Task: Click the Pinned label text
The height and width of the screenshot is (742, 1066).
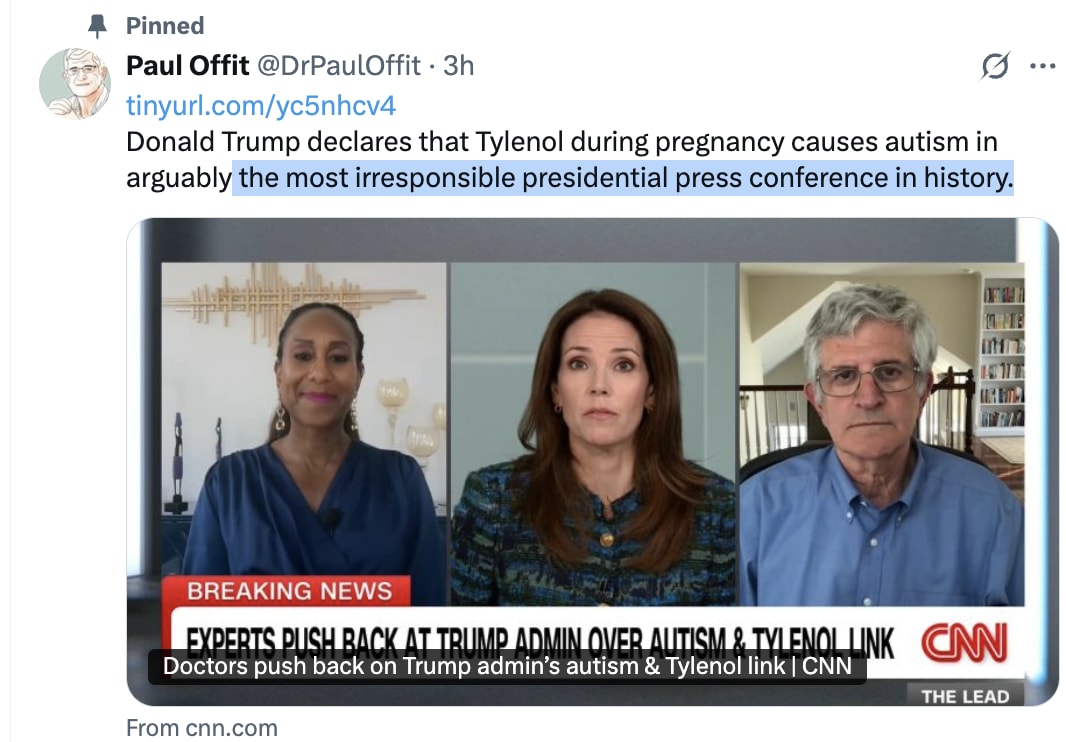Action: (x=165, y=26)
